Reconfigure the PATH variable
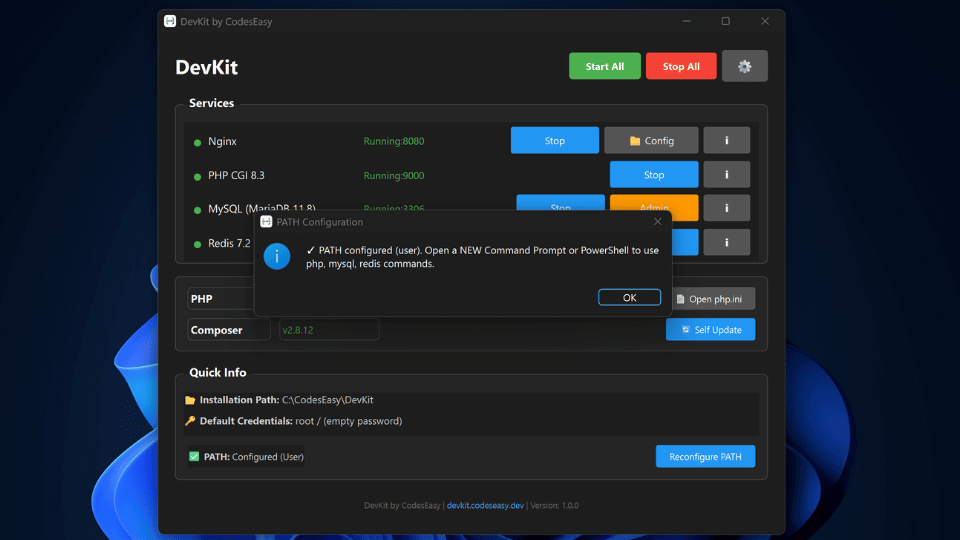The image size is (960, 540). pyautogui.click(x=705, y=457)
